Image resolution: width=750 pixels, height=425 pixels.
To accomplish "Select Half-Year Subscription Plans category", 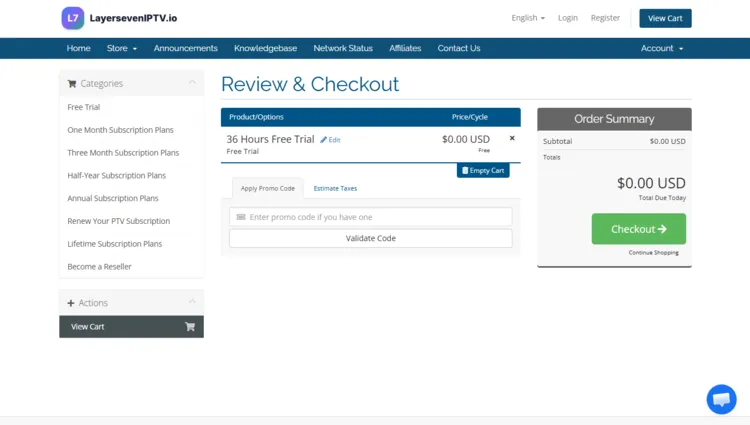I will coord(132,175).
